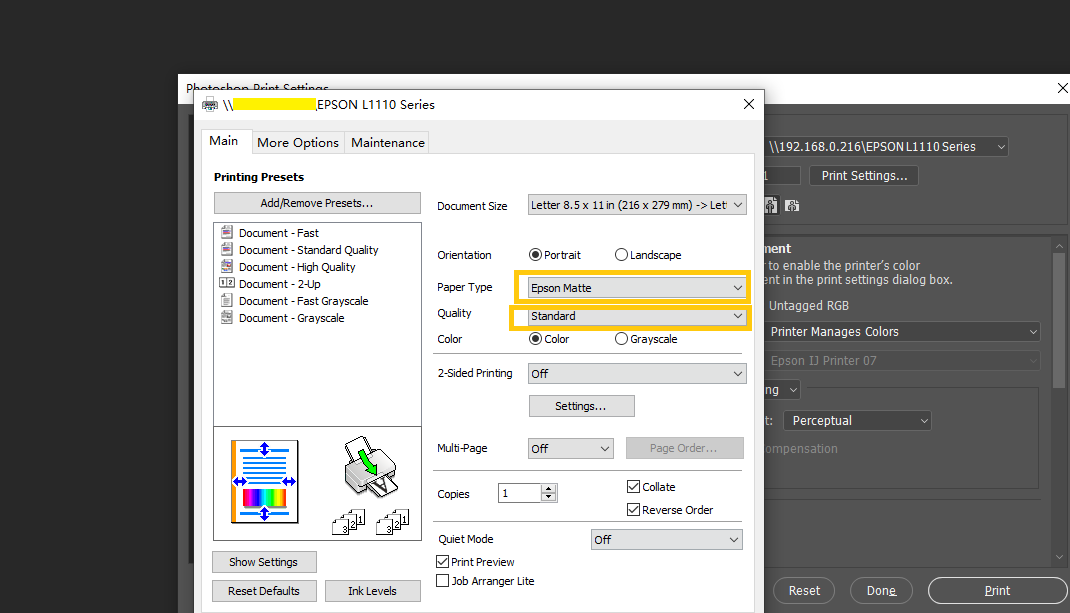This screenshot has width=1070, height=613.
Task: Expand the Printer Manages Colors dropdown
Action: click(x=901, y=332)
